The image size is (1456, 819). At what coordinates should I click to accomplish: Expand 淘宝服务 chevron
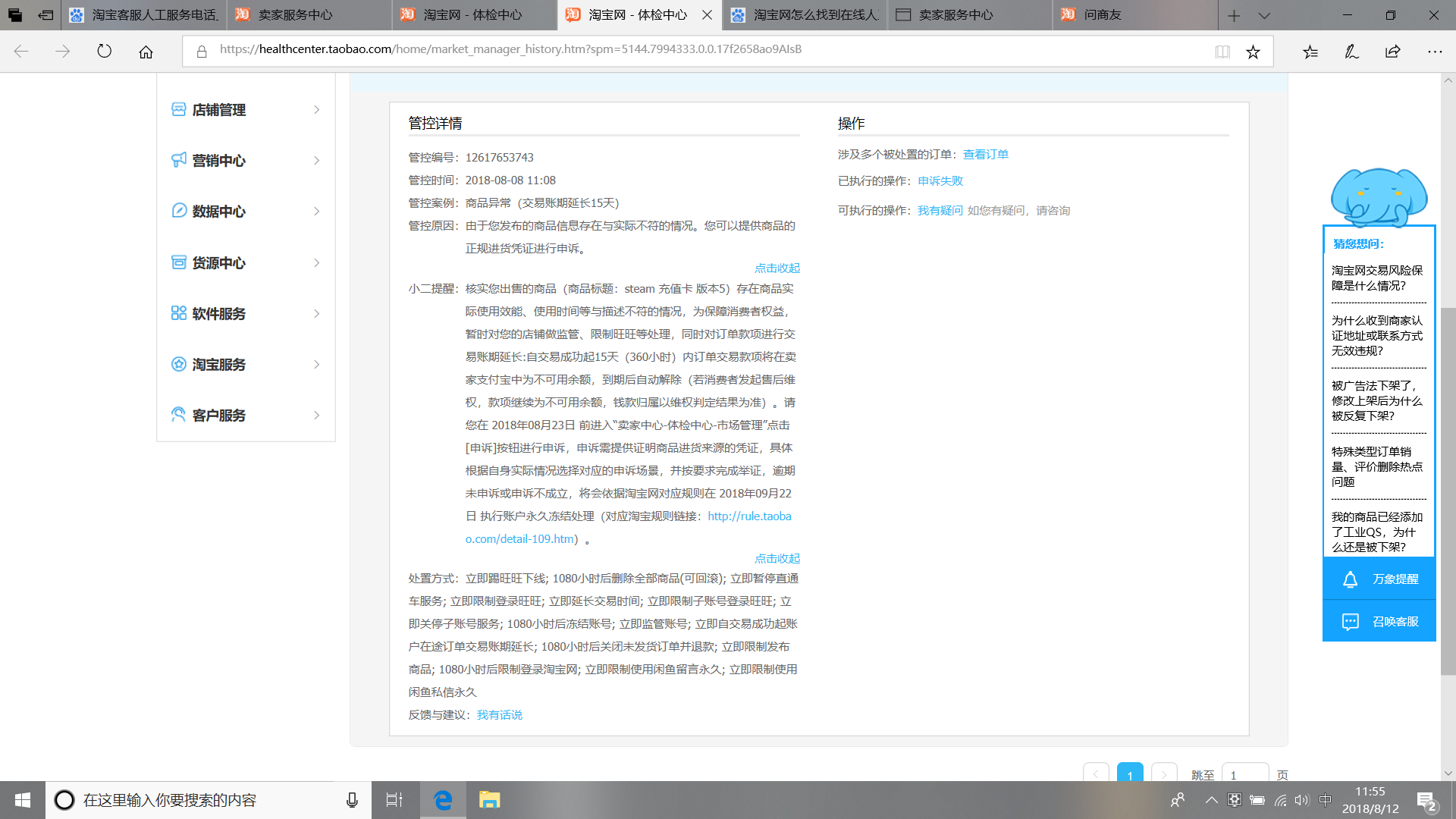(x=317, y=364)
